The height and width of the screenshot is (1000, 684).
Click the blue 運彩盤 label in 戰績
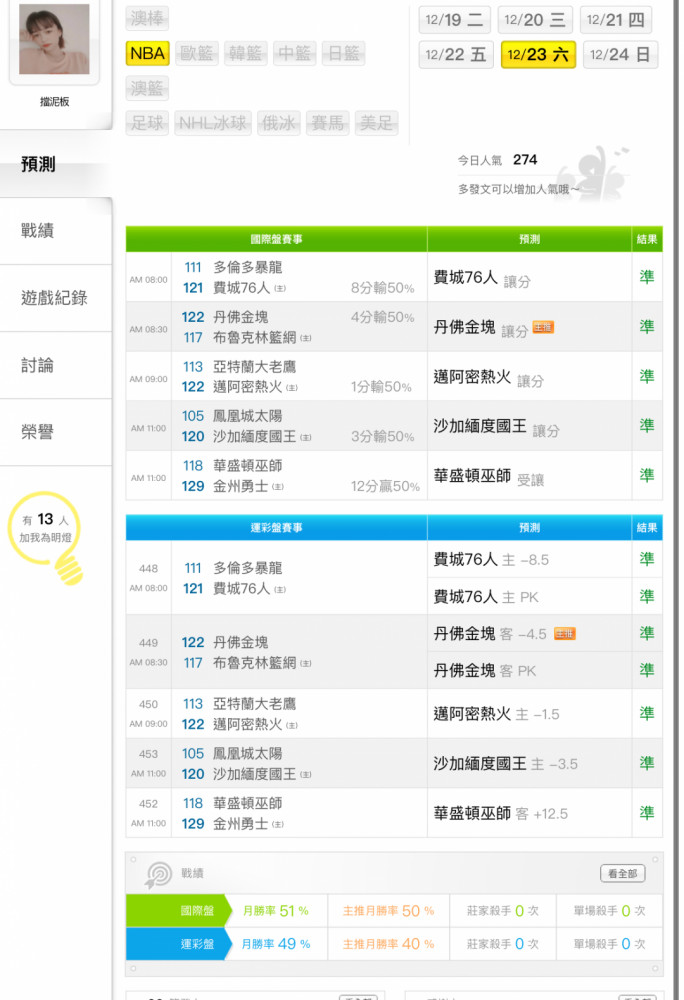(x=177, y=944)
